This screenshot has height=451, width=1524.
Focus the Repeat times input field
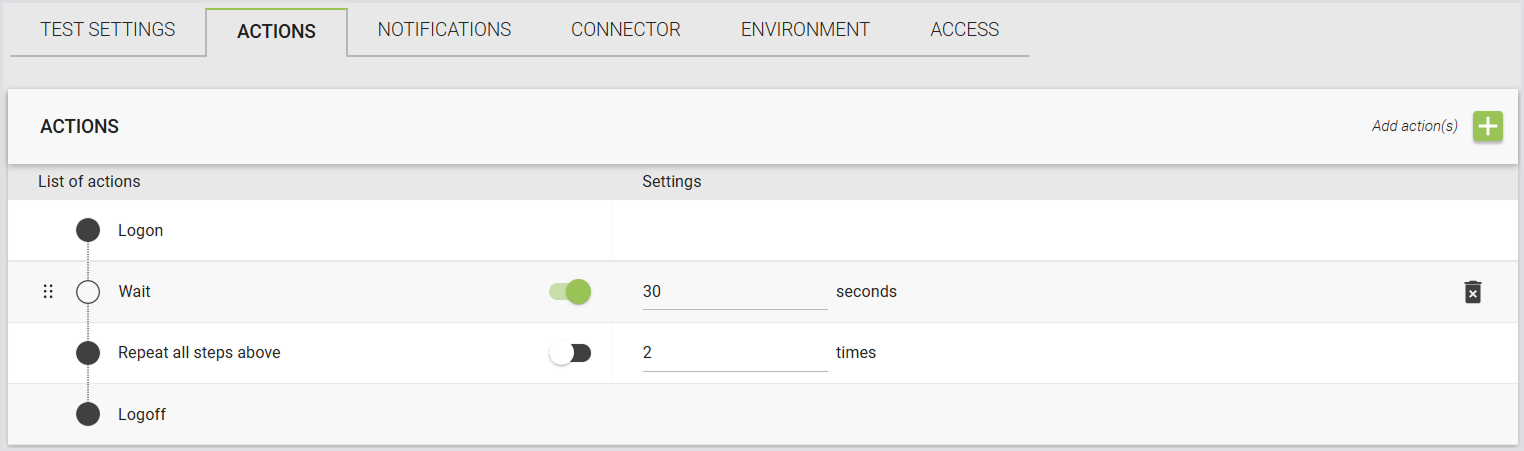[x=735, y=353]
